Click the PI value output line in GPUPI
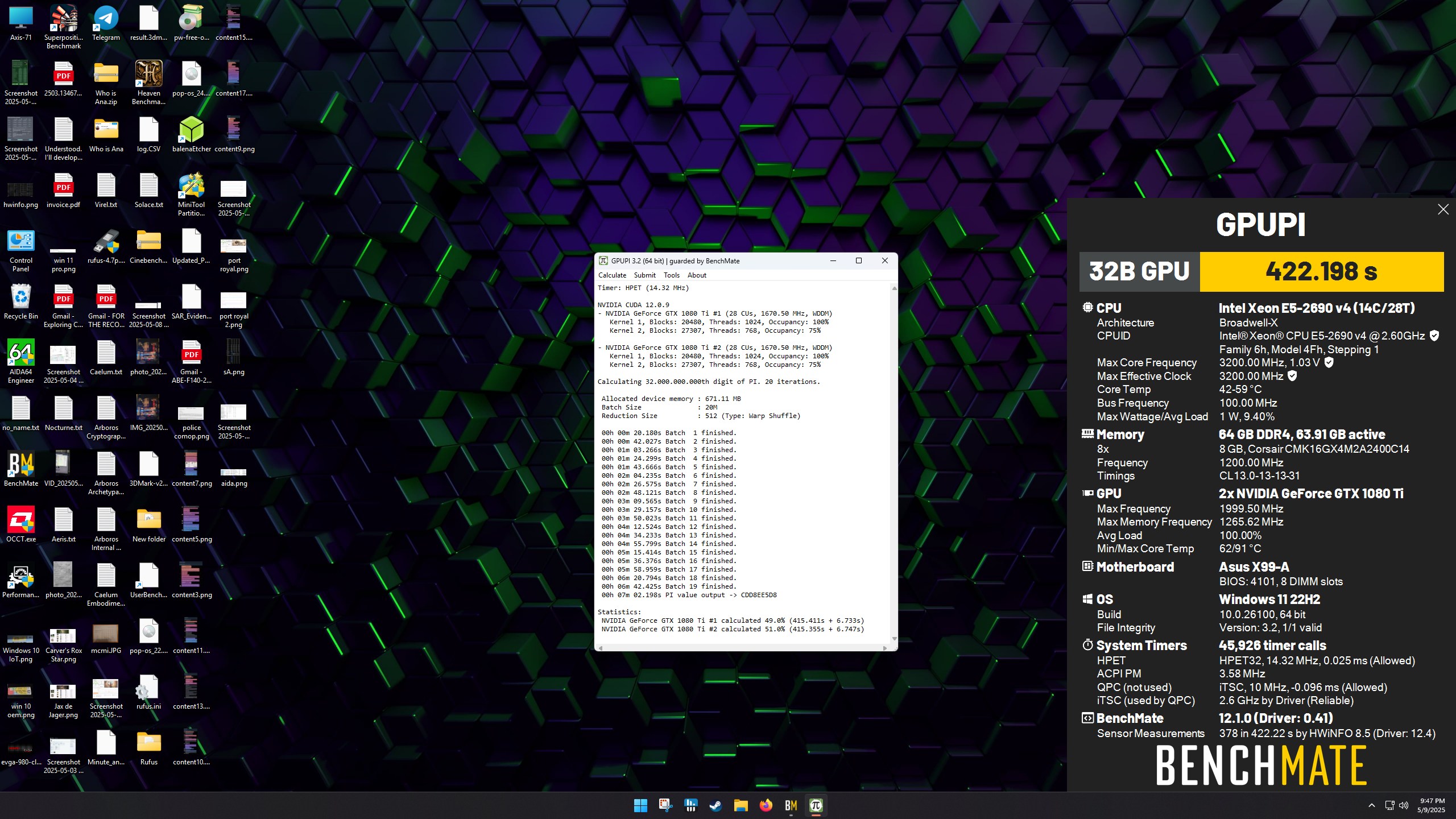Screen dimensions: 1456x819 coord(689,595)
